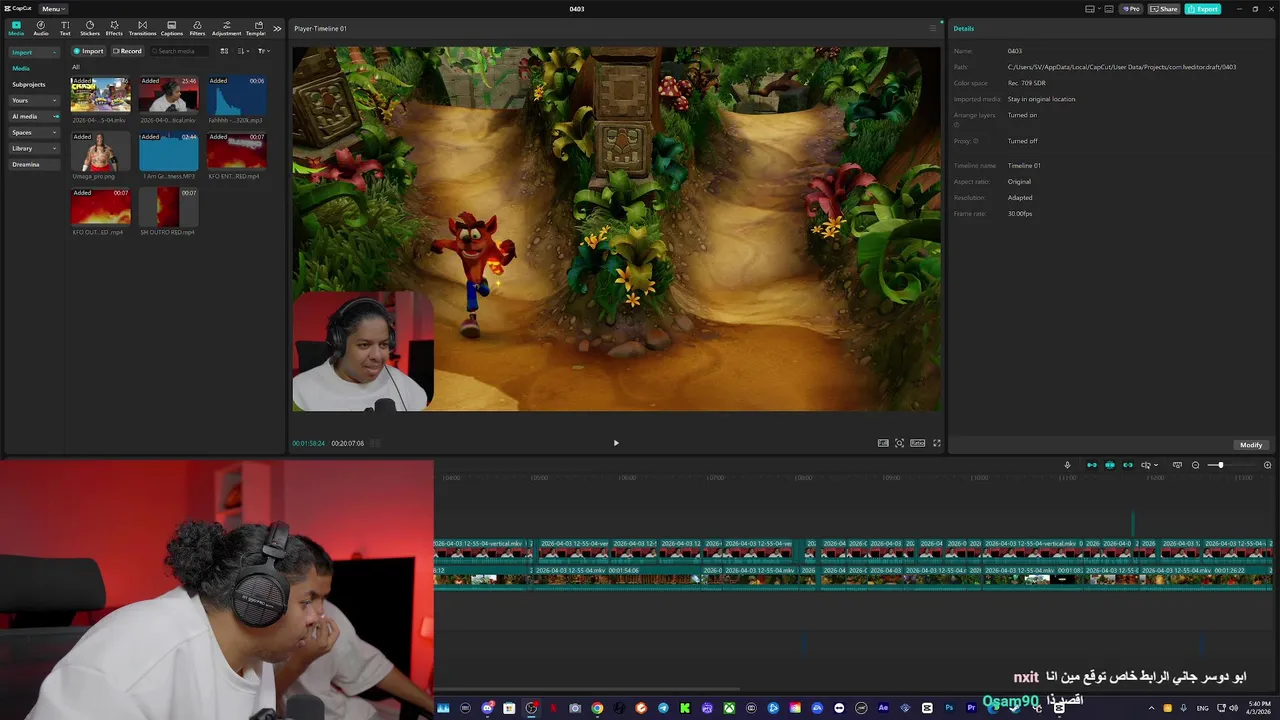Zoom out the timeline

1195,465
